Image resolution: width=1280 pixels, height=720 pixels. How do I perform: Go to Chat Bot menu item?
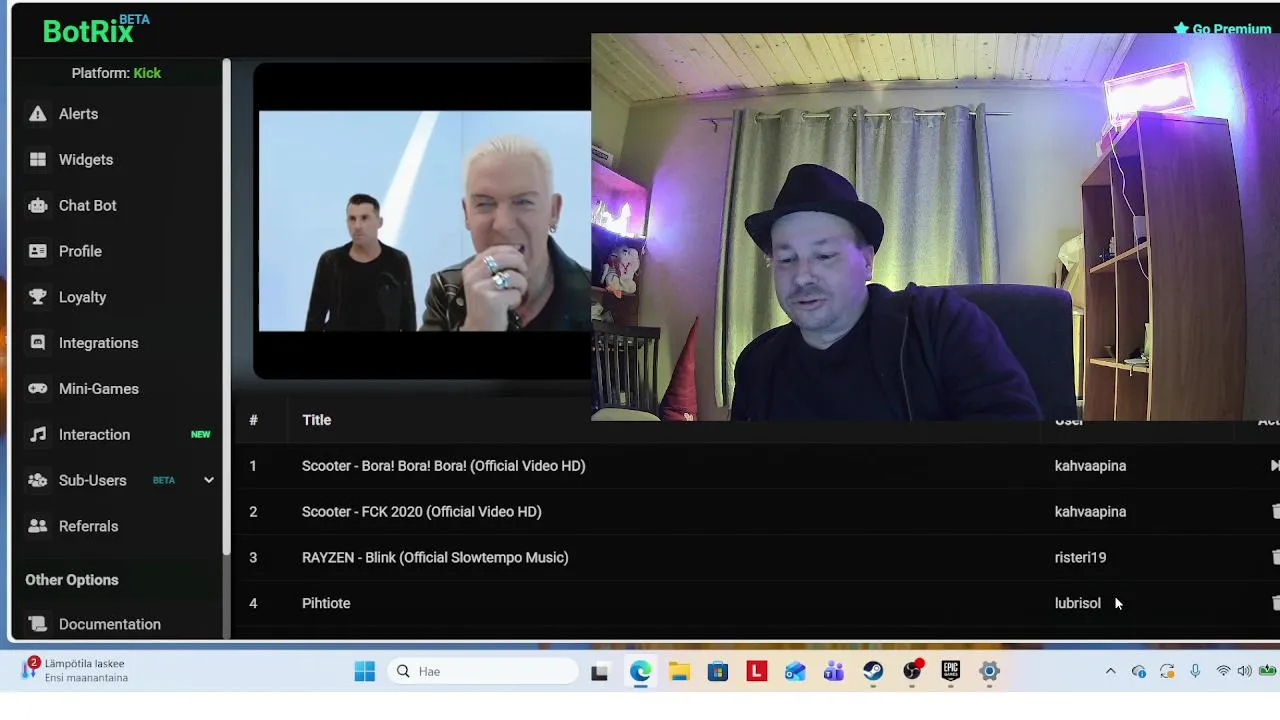[88, 206]
